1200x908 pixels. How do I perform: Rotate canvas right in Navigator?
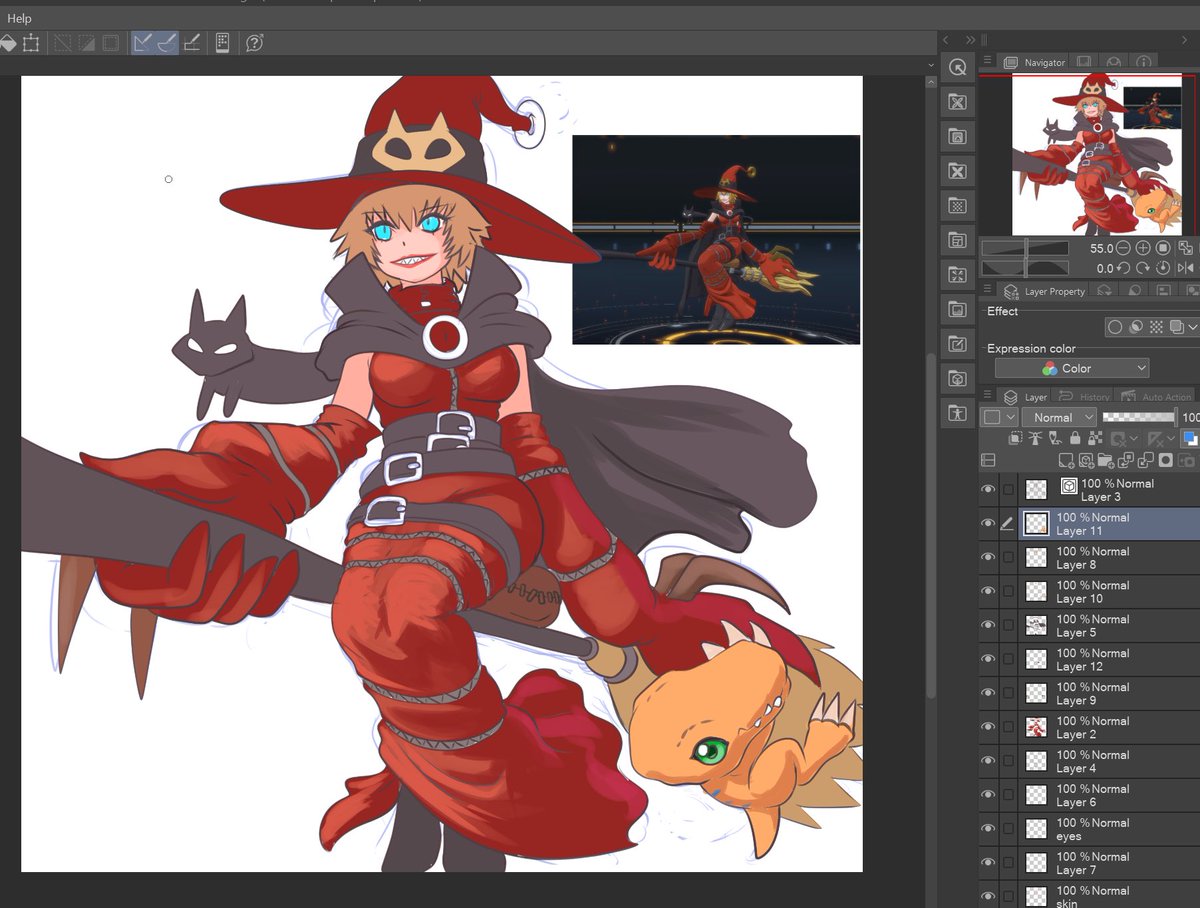(x=1143, y=268)
